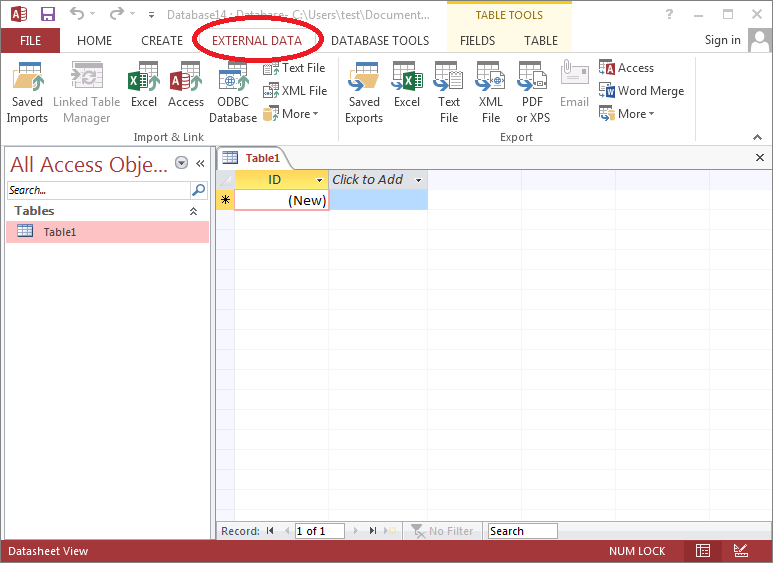
Task: Click the select-all corner of datasheet
Action: coord(225,180)
